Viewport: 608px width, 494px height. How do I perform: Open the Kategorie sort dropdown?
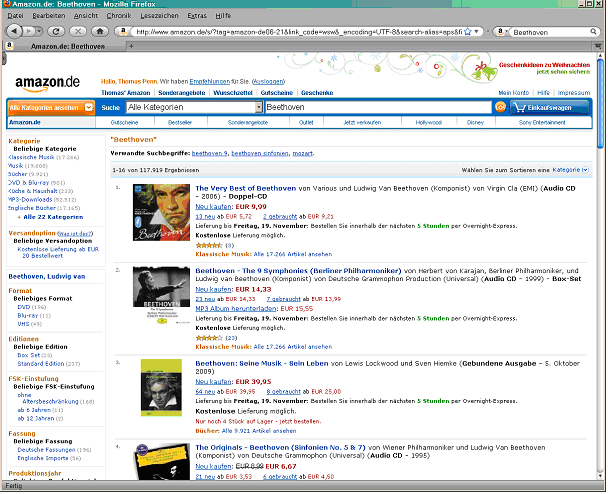tap(570, 170)
